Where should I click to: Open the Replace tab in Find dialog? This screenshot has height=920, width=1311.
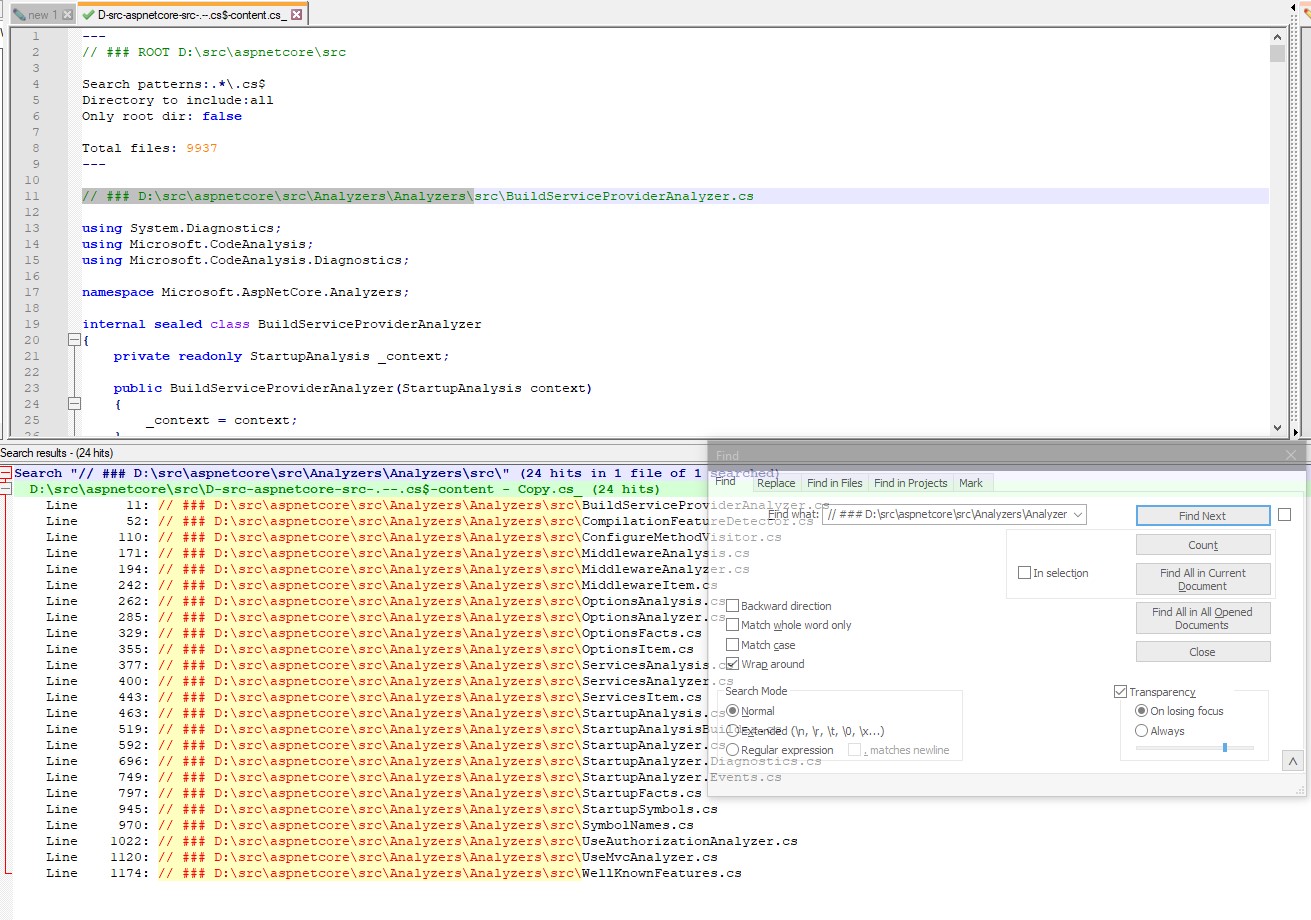[x=776, y=483]
